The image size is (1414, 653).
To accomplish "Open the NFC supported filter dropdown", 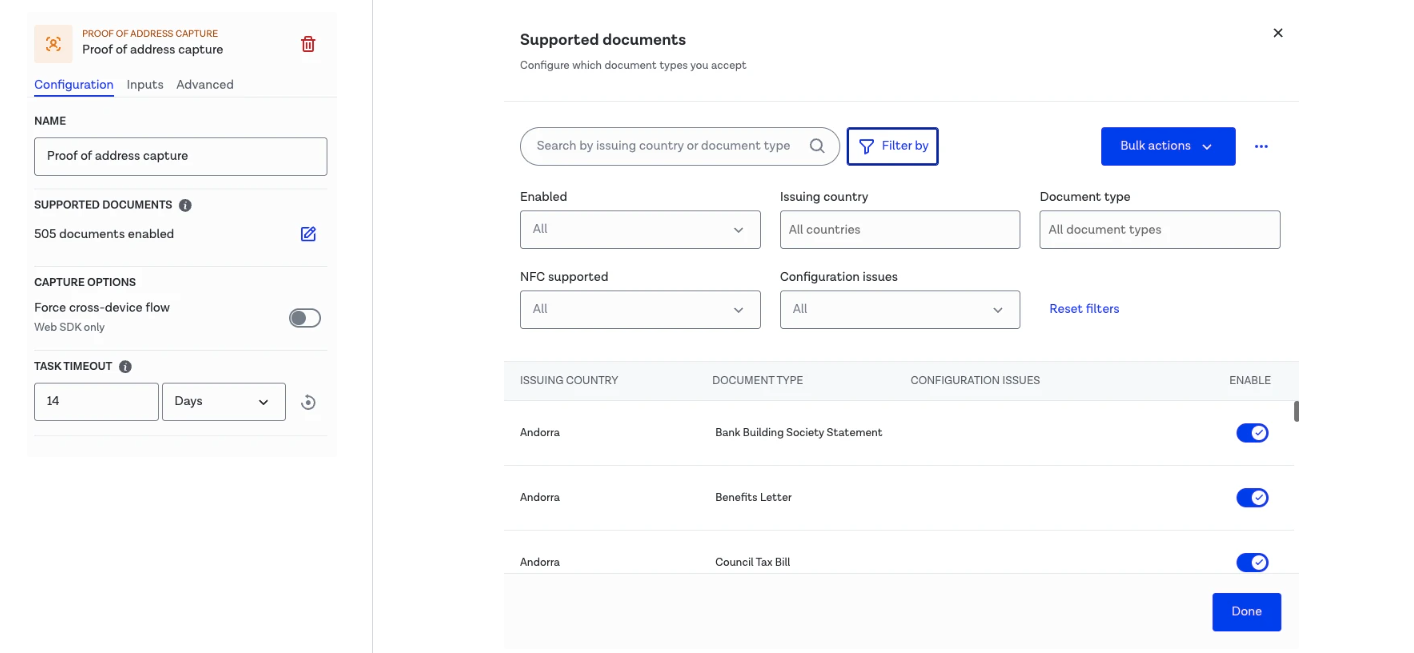I will click(x=640, y=310).
